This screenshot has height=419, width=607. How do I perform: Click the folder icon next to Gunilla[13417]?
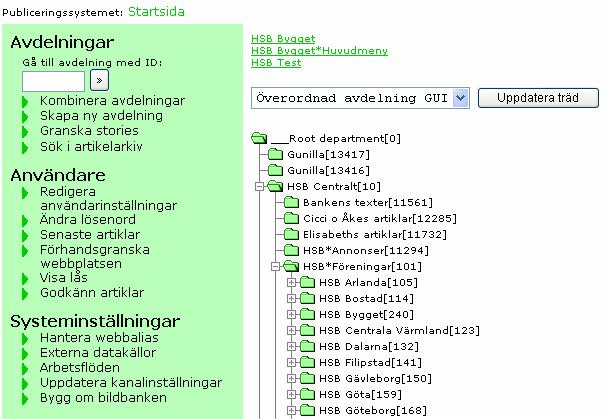(x=275, y=155)
